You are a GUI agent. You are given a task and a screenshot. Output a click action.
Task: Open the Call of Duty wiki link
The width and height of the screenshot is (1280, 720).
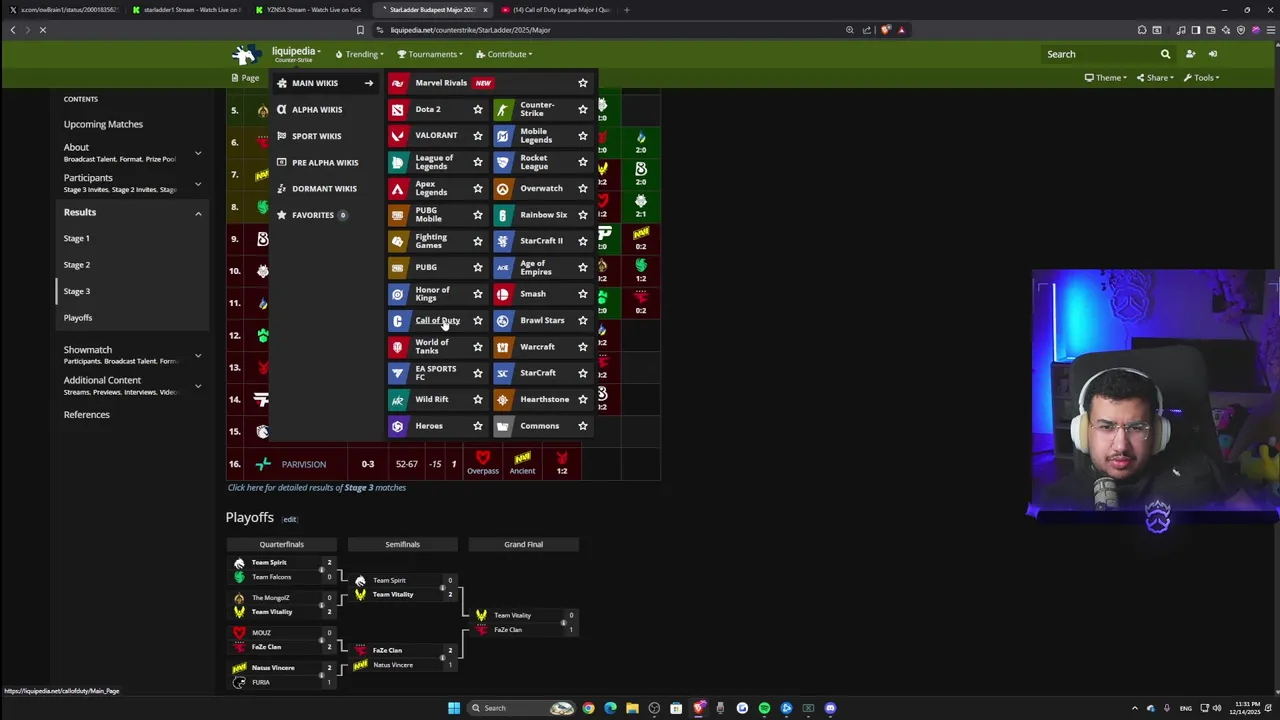click(x=437, y=320)
